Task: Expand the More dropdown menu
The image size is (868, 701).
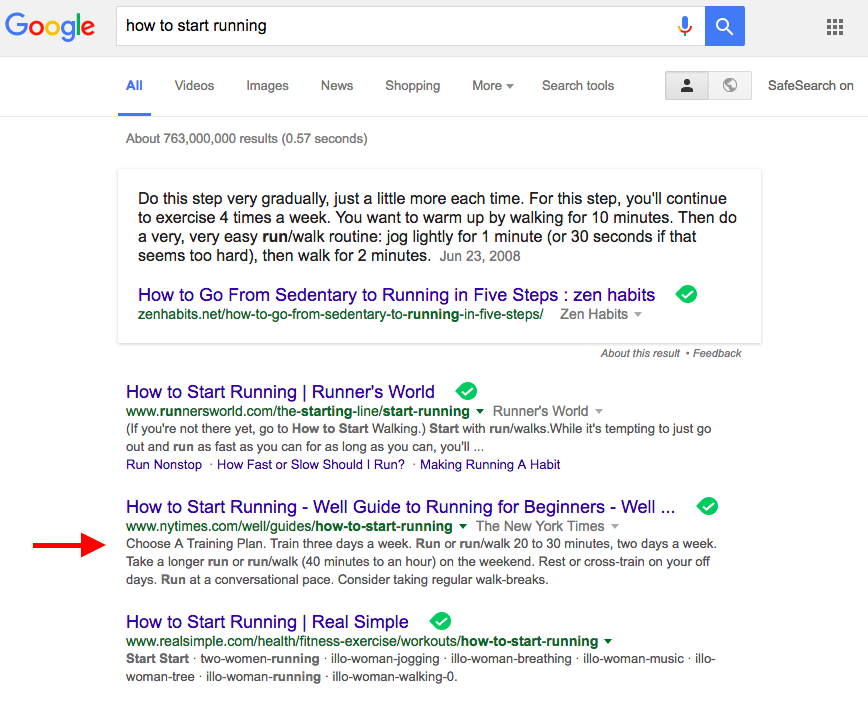Action: [x=493, y=86]
